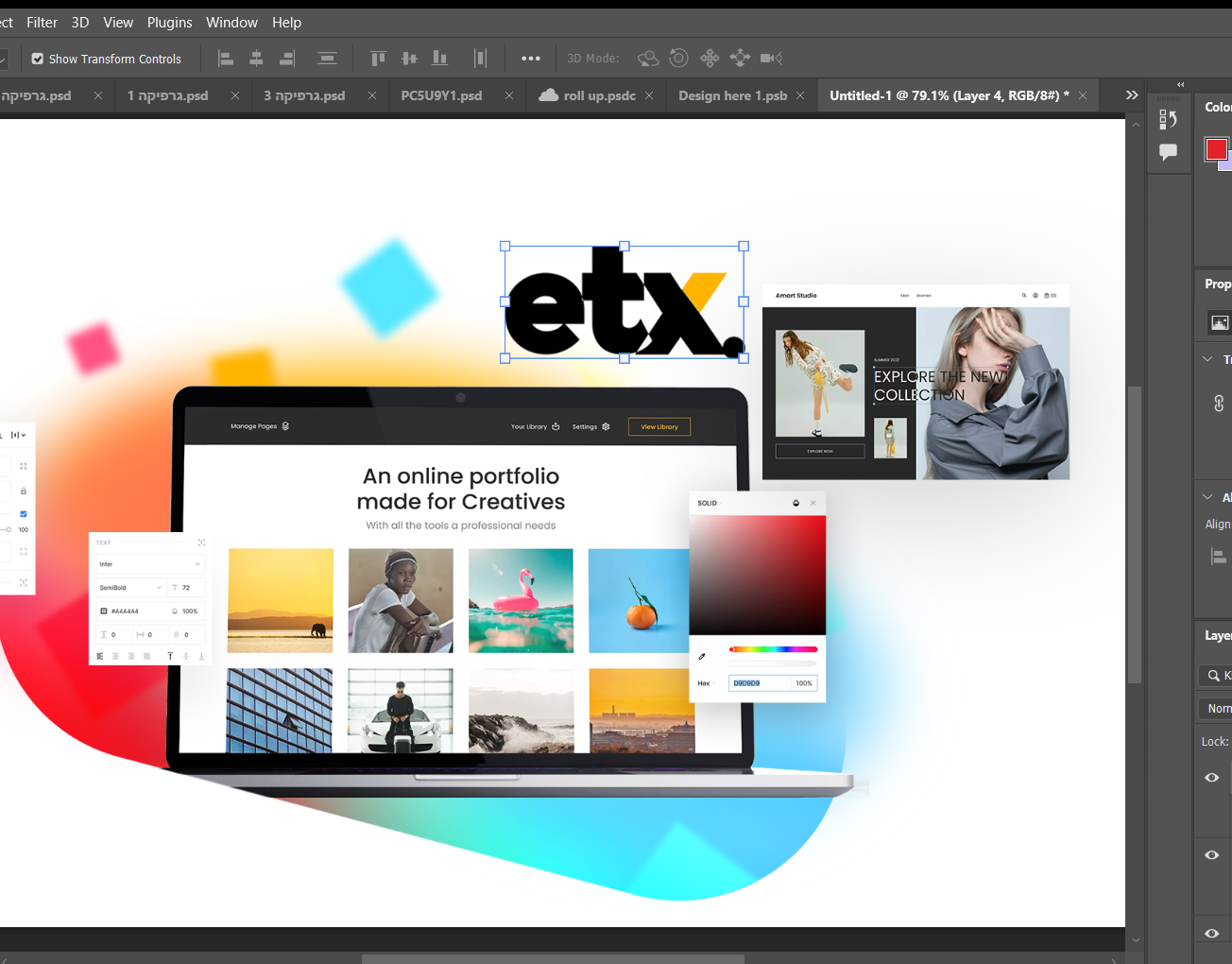Click the pixel layer icon in Properties

point(1220,323)
